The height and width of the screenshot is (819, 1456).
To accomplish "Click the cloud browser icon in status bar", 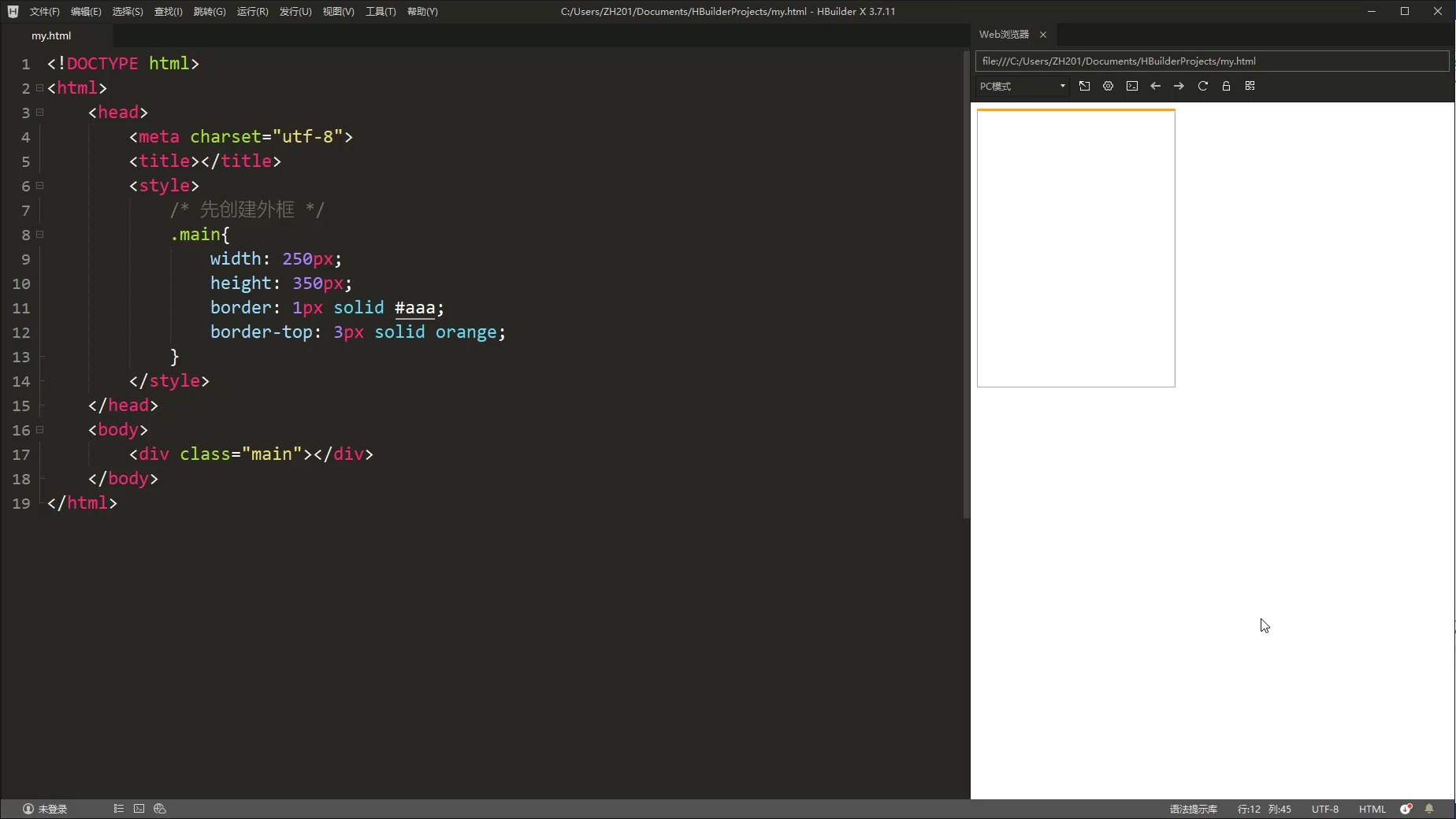I will point(160,809).
